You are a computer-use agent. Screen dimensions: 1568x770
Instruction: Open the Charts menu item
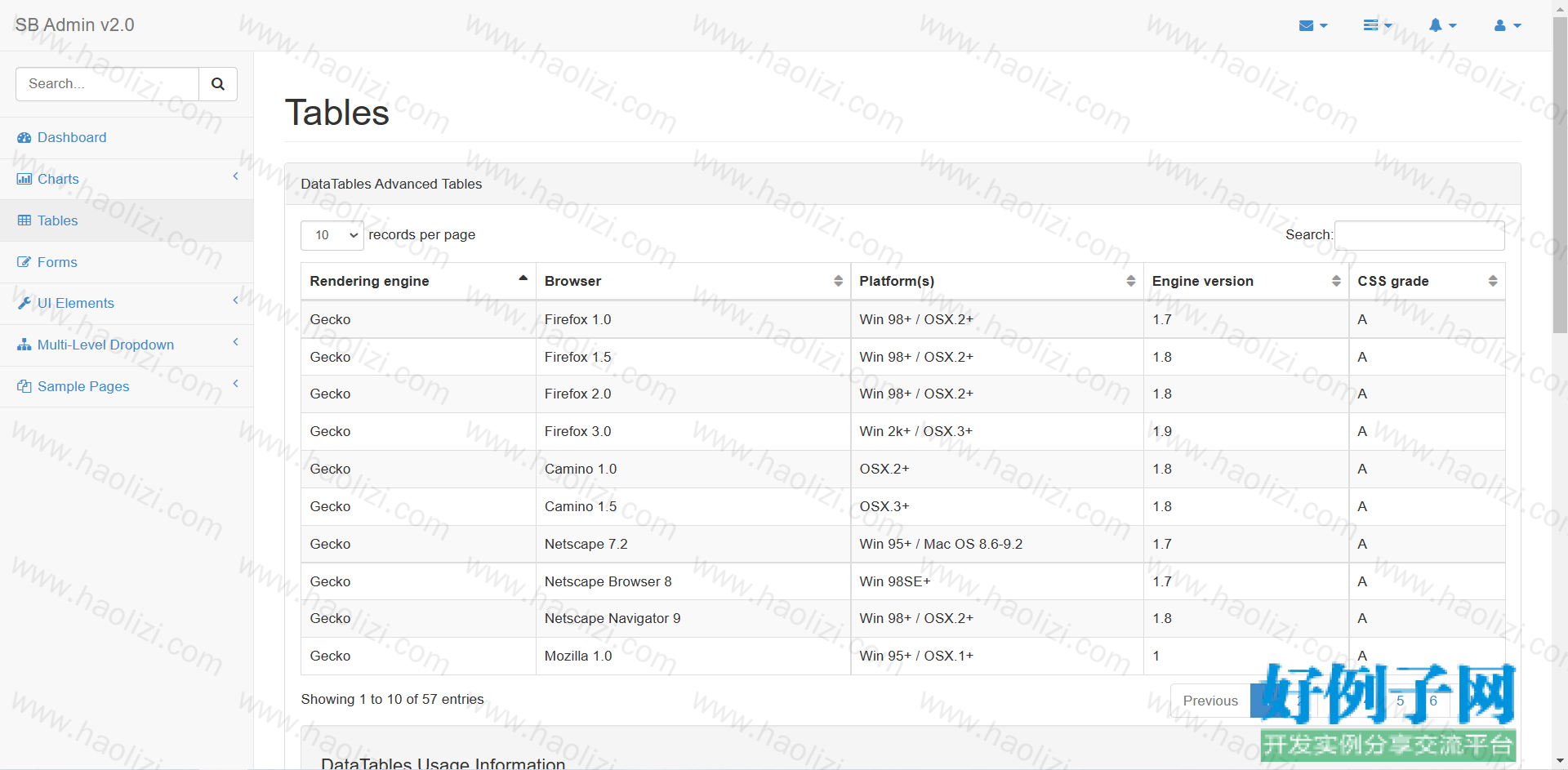point(127,179)
